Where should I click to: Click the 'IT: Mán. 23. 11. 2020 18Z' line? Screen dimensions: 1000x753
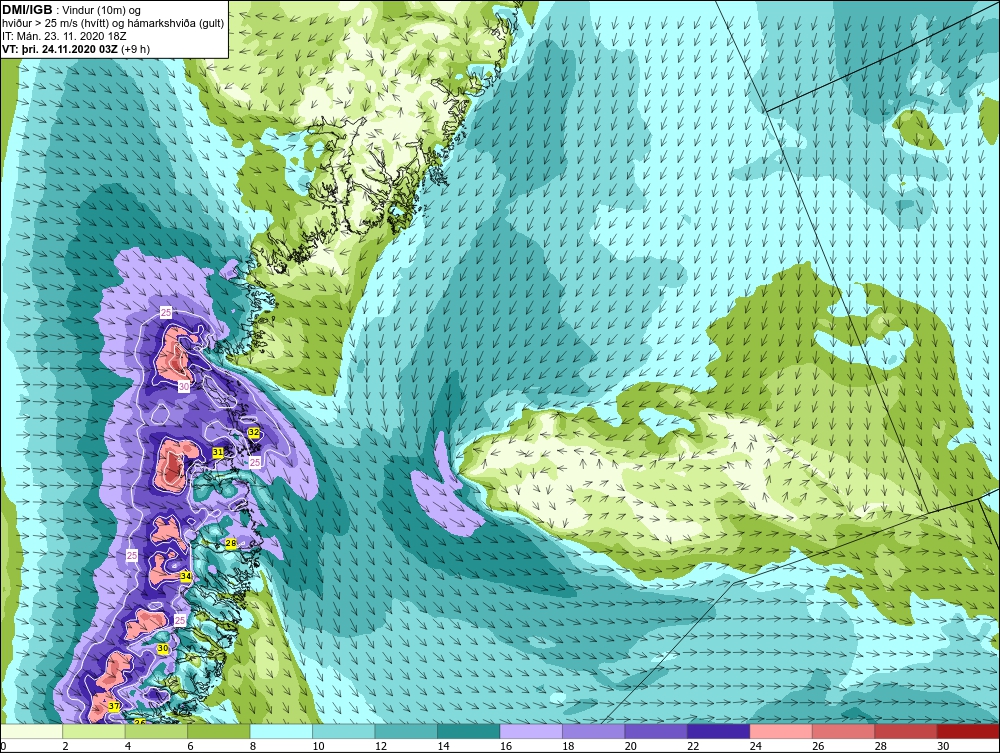64,36
